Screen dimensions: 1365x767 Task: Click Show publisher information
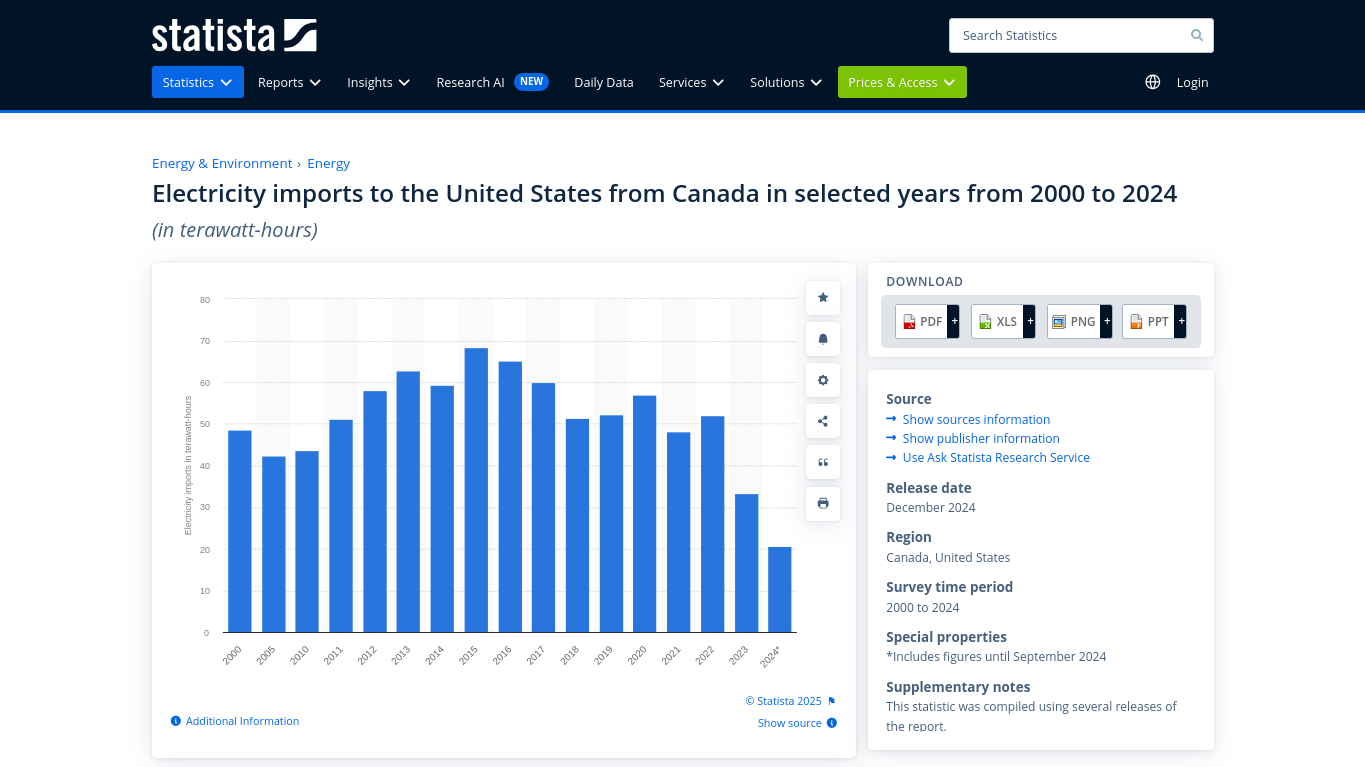[x=981, y=438]
